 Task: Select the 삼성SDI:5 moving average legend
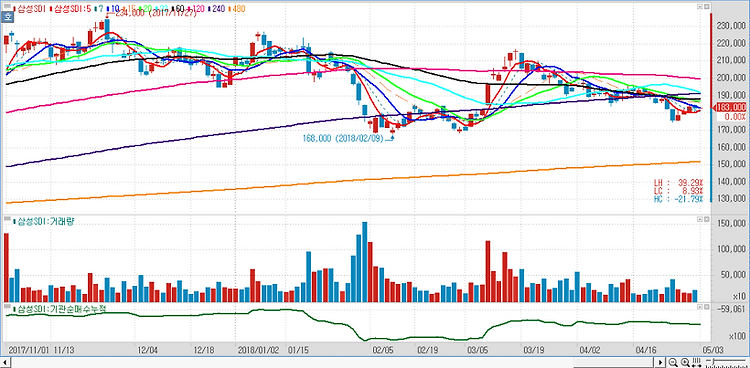[70, 9]
